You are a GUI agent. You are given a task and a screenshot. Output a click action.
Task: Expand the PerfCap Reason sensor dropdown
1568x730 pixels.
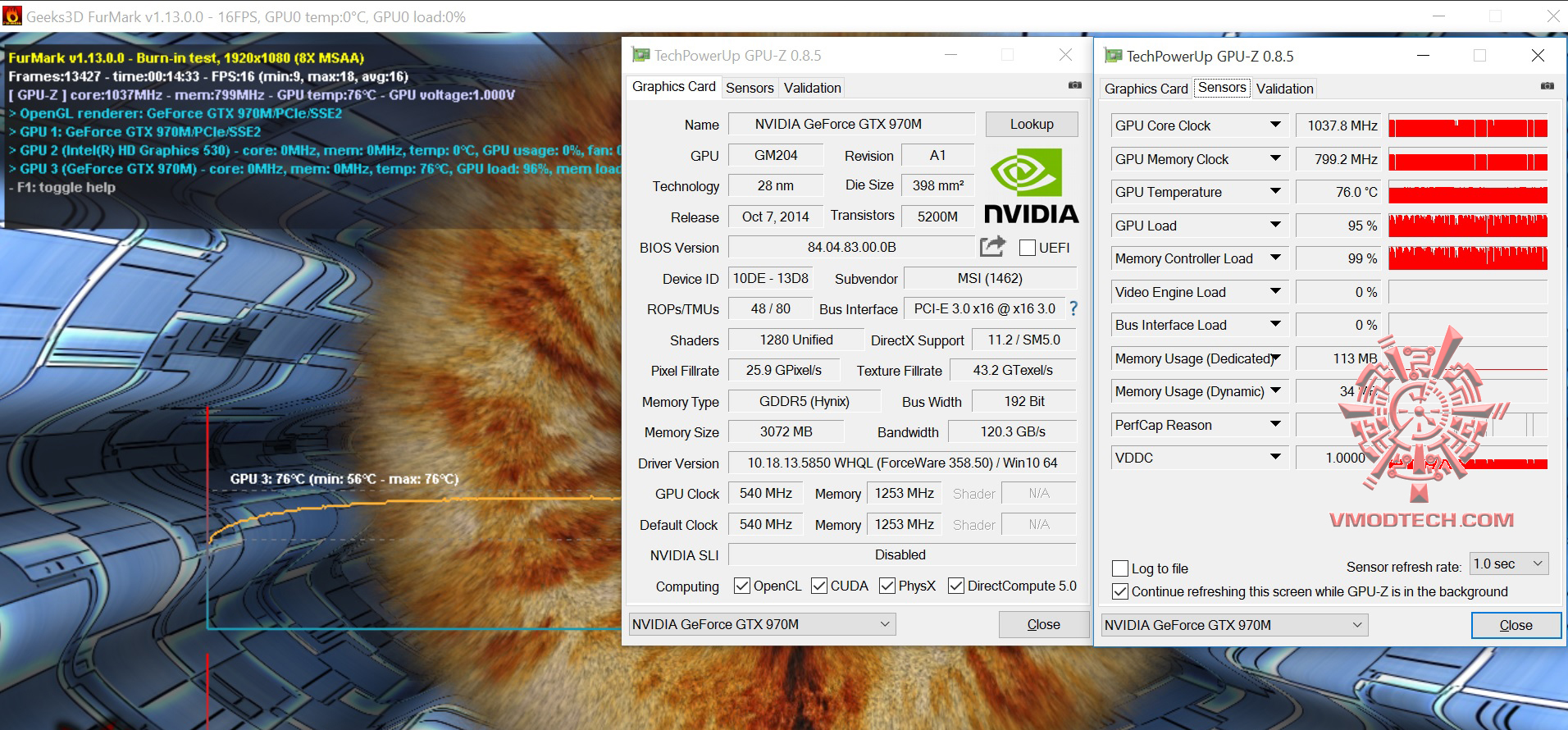click(x=1275, y=425)
